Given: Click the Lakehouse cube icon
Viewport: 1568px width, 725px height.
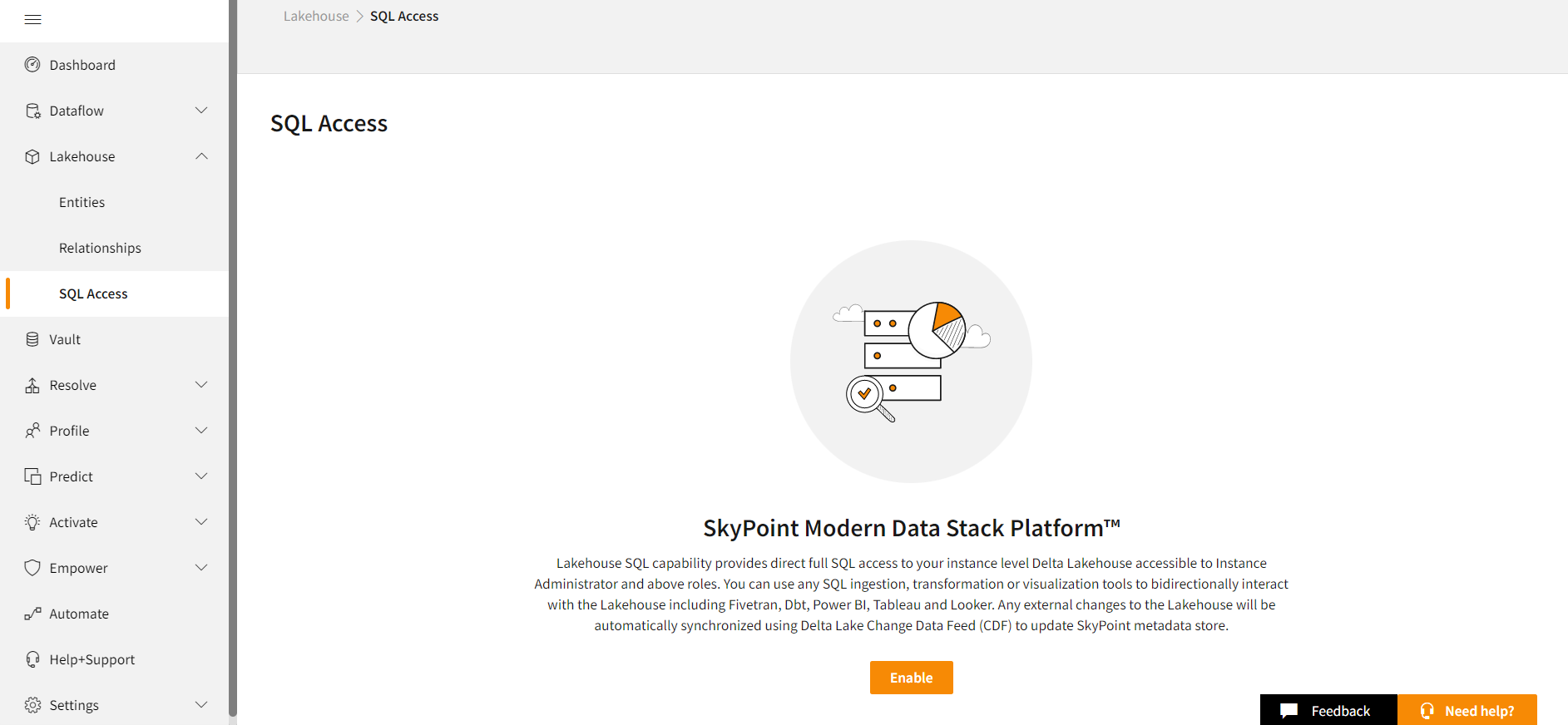Looking at the screenshot, I should point(32,156).
